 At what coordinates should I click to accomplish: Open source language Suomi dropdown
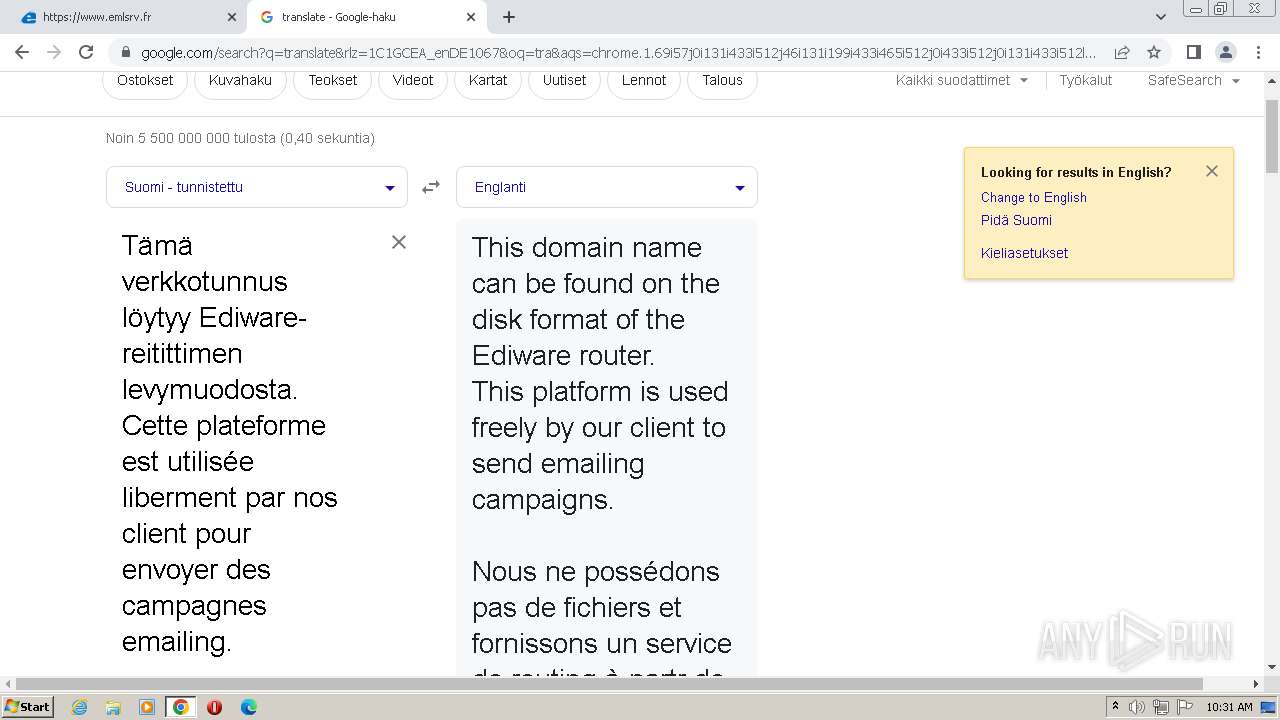[257, 187]
